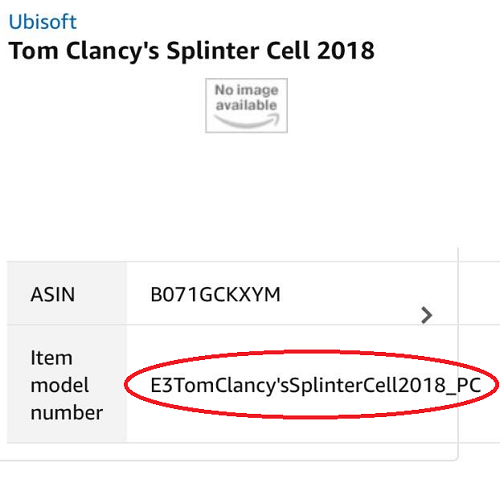This screenshot has width=500, height=495.
Task: Click the word 'Item' in label column
Action: 51,358
